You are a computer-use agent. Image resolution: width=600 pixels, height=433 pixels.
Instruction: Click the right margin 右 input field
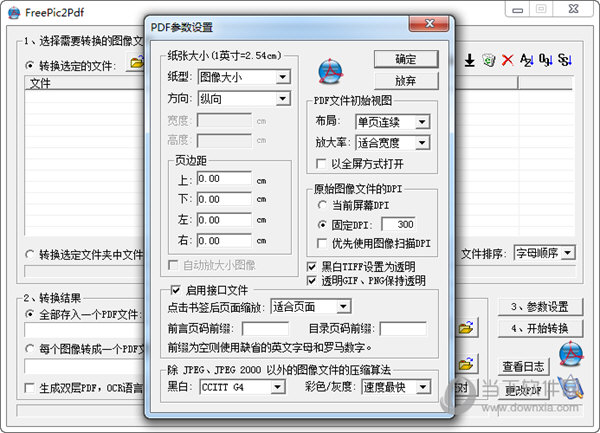pos(224,241)
